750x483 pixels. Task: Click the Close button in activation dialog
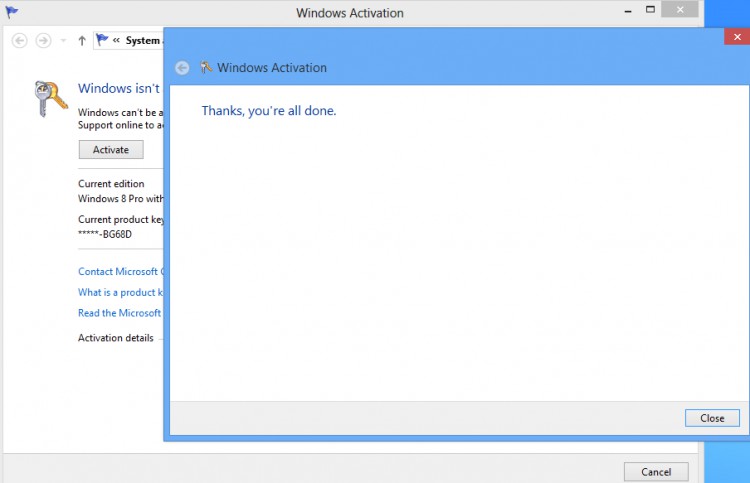click(x=712, y=418)
